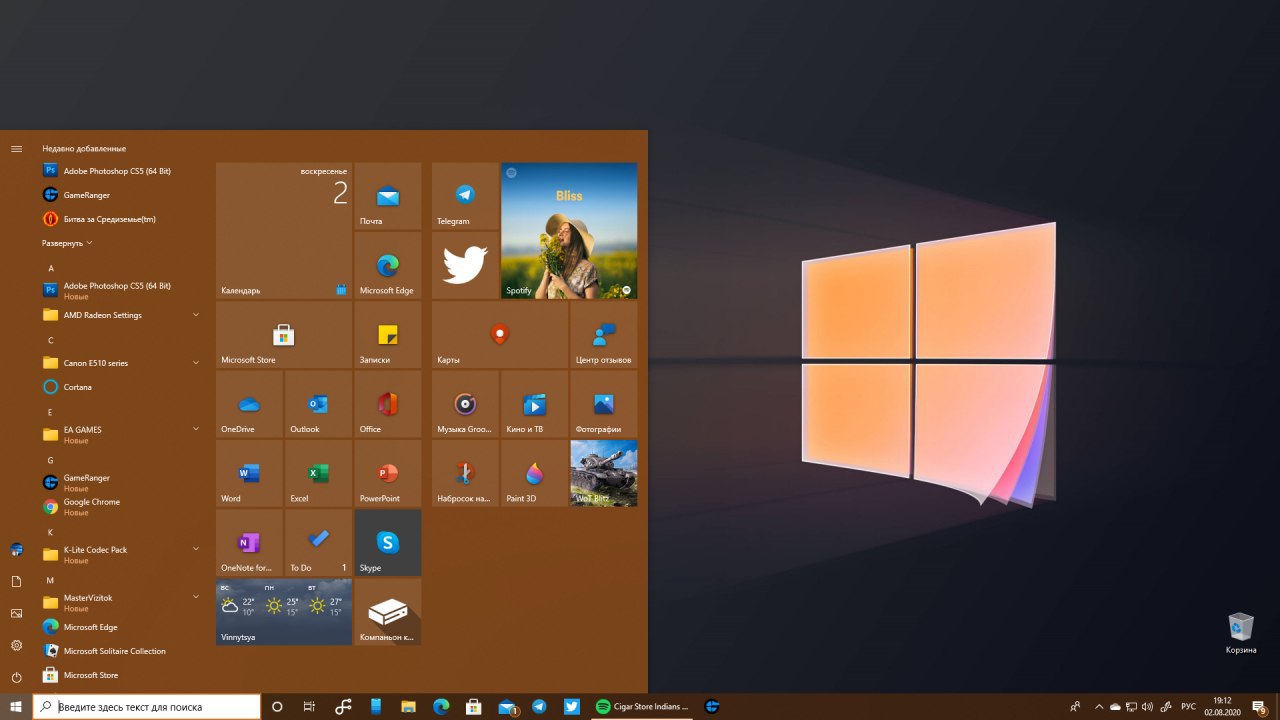The width and height of the screenshot is (1280, 720).
Task: Open the Twitter bird tile
Action: pos(465,265)
